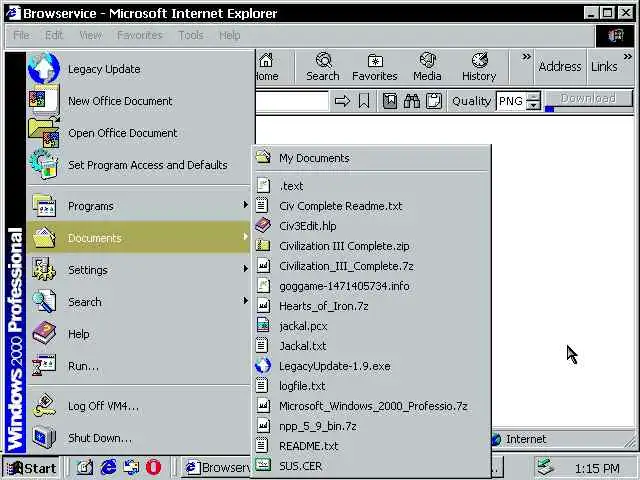Open Microsoft_Windows_2000_Professio.7z
The height and width of the screenshot is (480, 640).
(x=371, y=406)
